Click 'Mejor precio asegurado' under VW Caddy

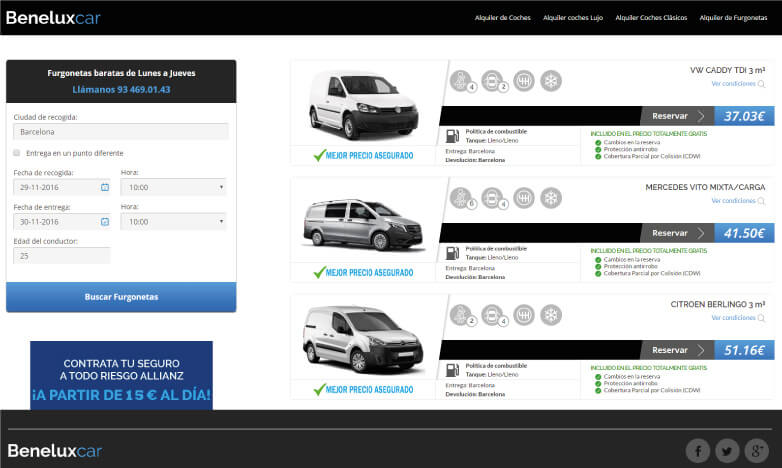pos(364,156)
